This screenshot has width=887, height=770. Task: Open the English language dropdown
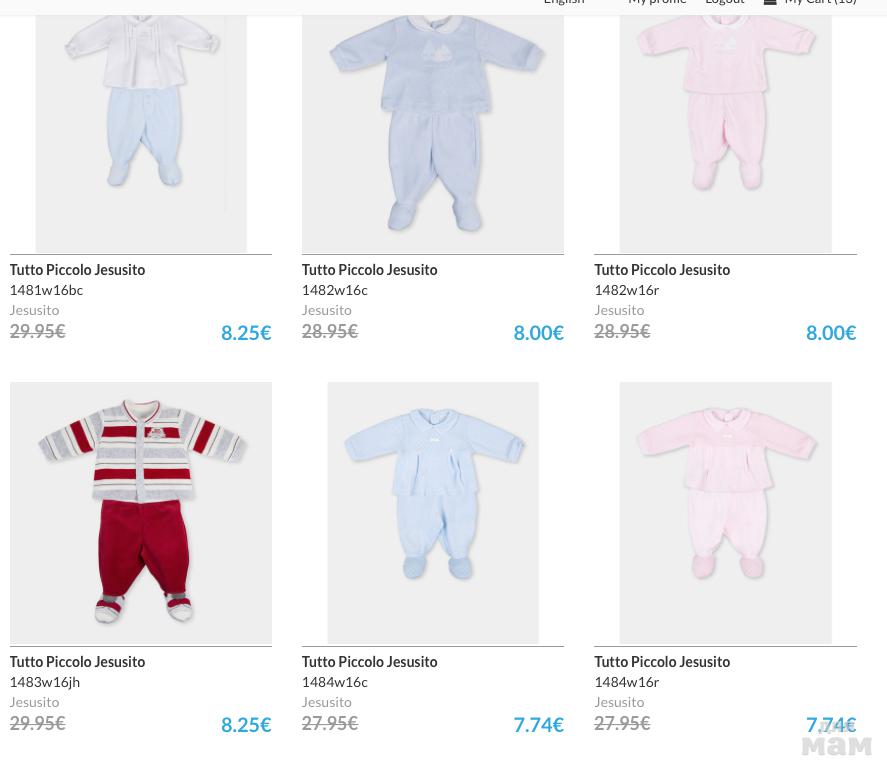tap(564, 2)
